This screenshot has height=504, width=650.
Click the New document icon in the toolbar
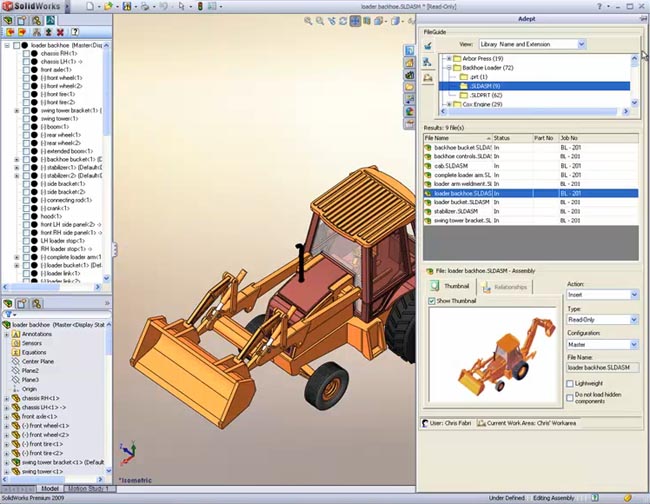[x=90, y=7]
